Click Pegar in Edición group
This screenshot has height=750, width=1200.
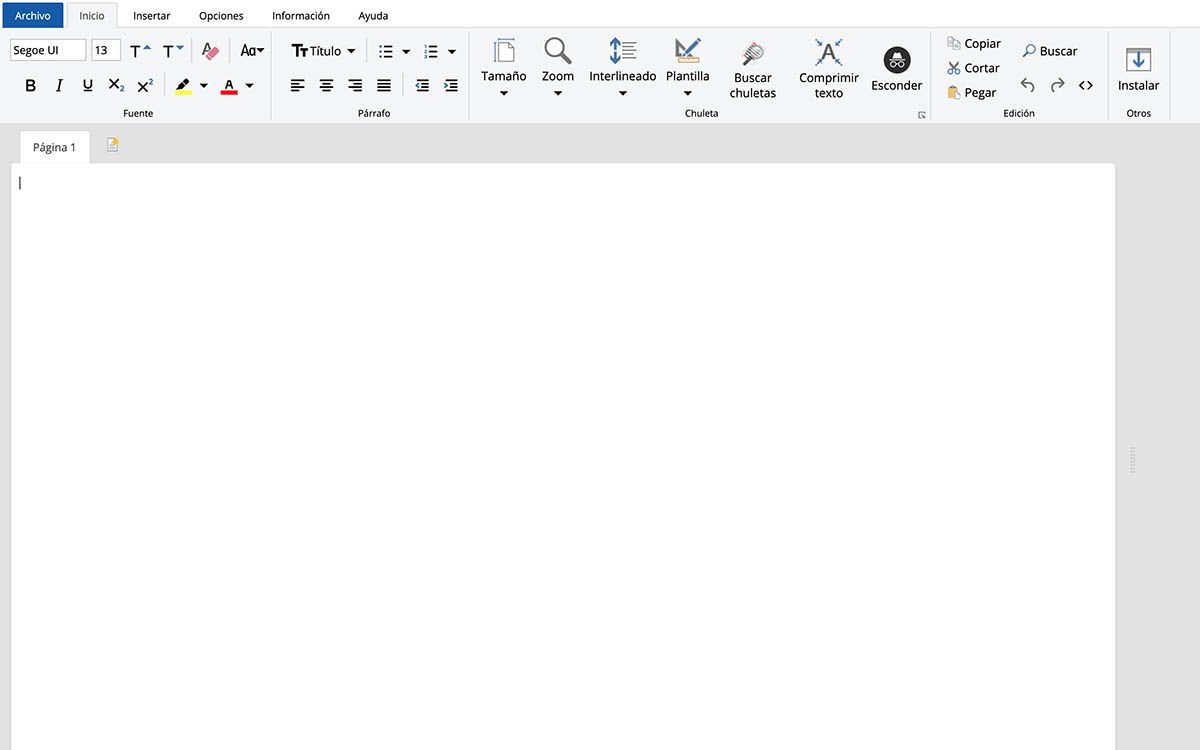[972, 92]
